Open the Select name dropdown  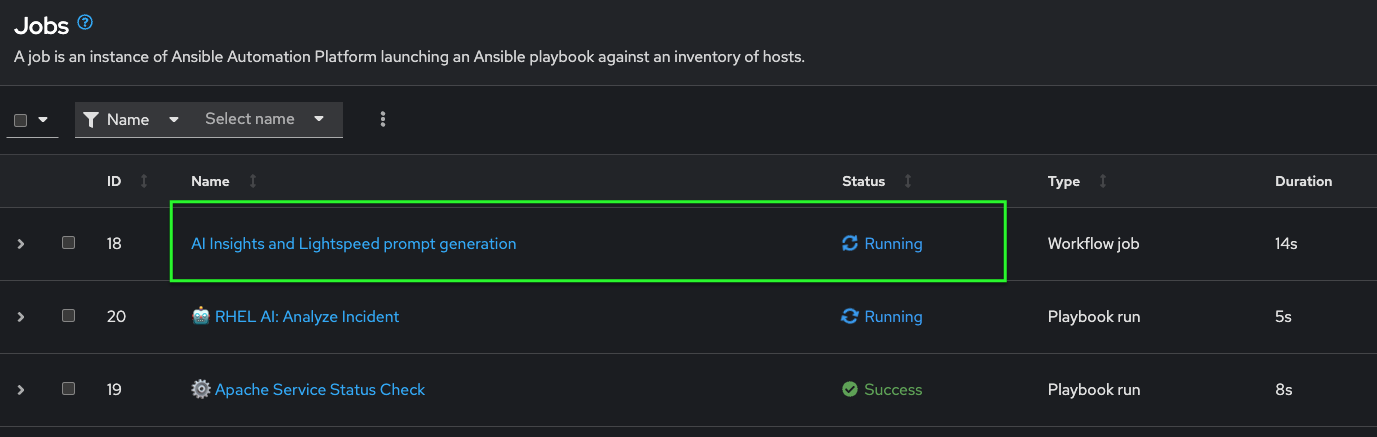tap(265, 119)
